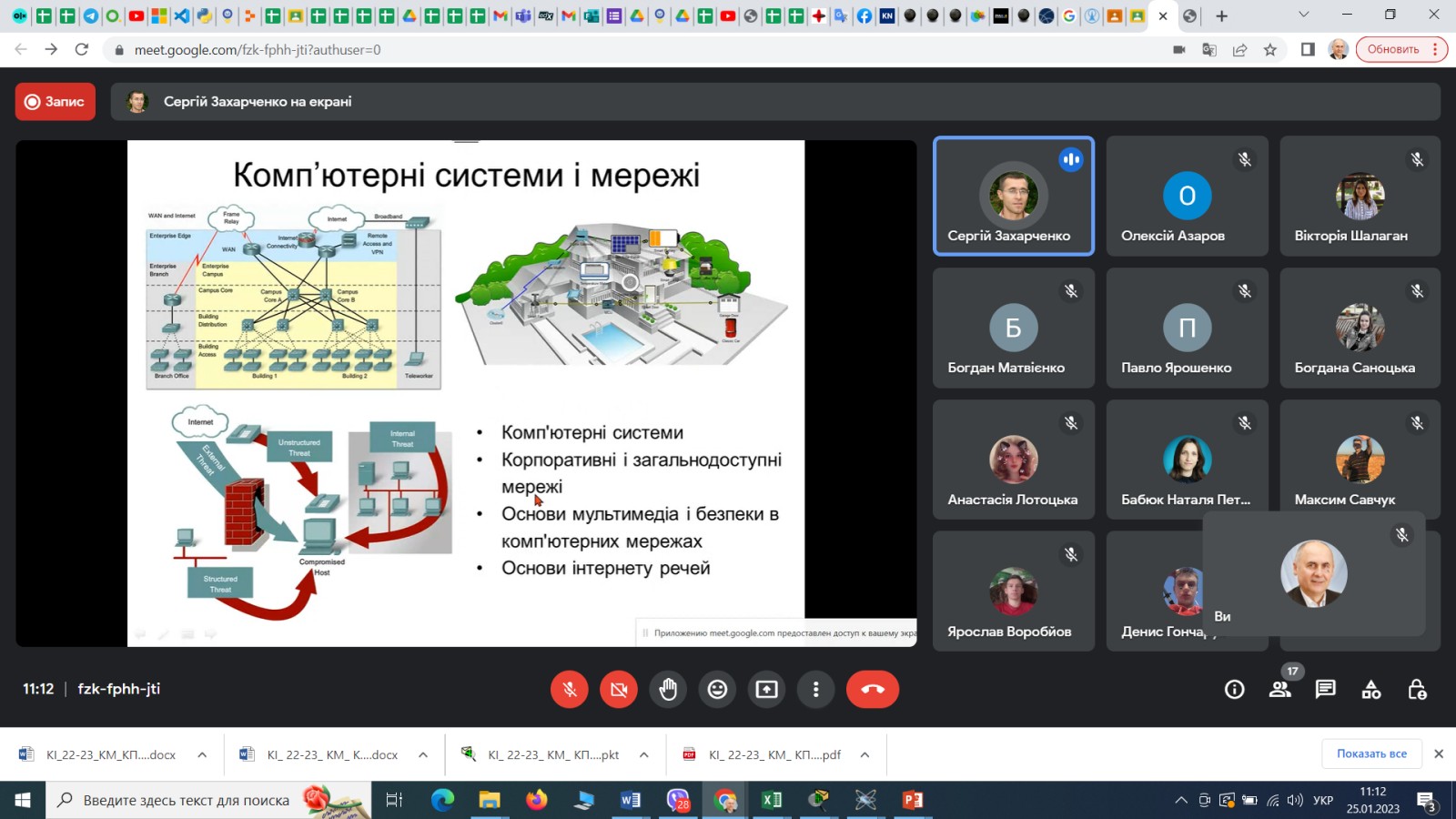Expand options for first downloaded docx file
This screenshot has height=819, width=1456.
202,754
